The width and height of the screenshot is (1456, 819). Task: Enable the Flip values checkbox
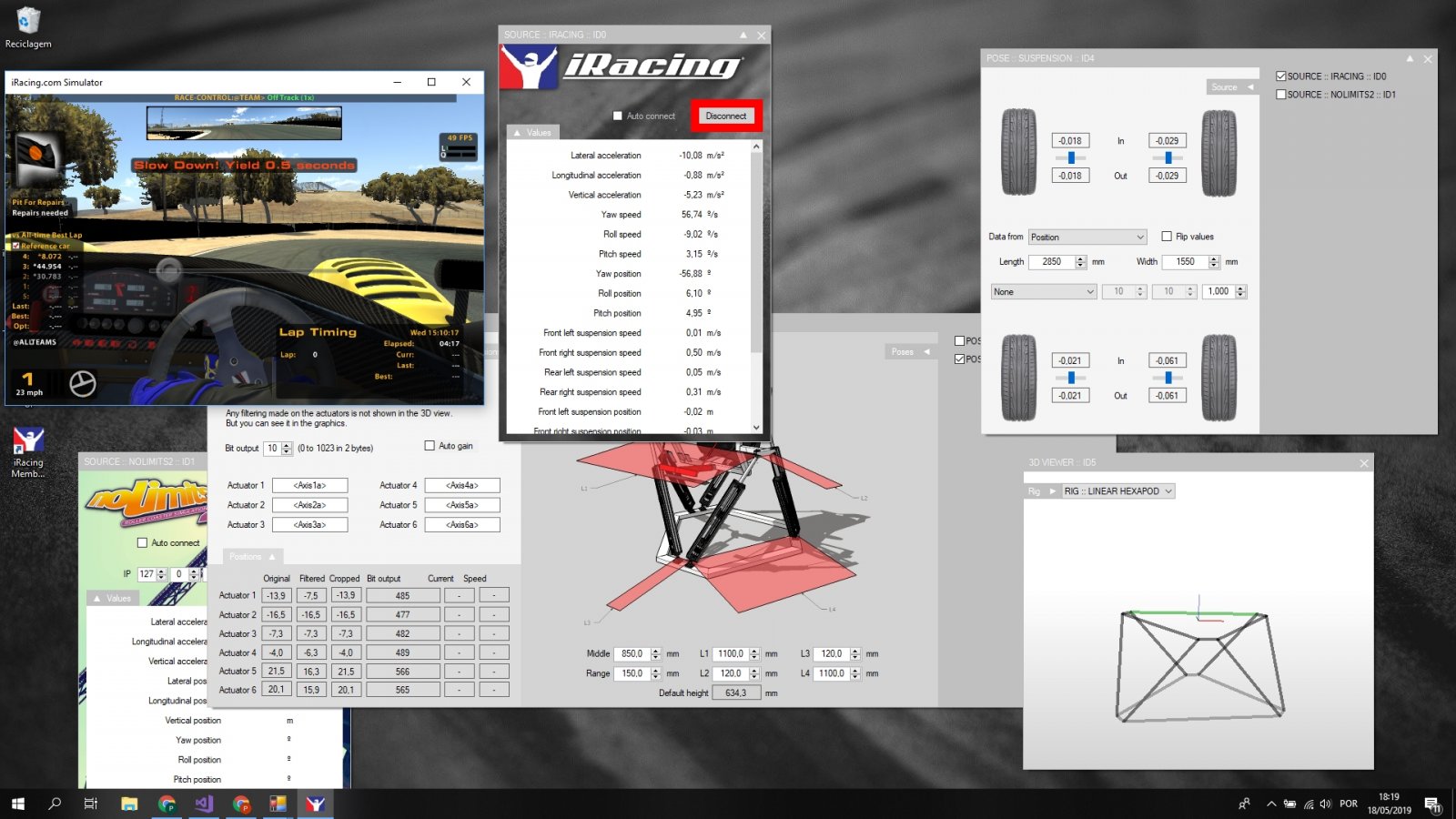click(1167, 237)
